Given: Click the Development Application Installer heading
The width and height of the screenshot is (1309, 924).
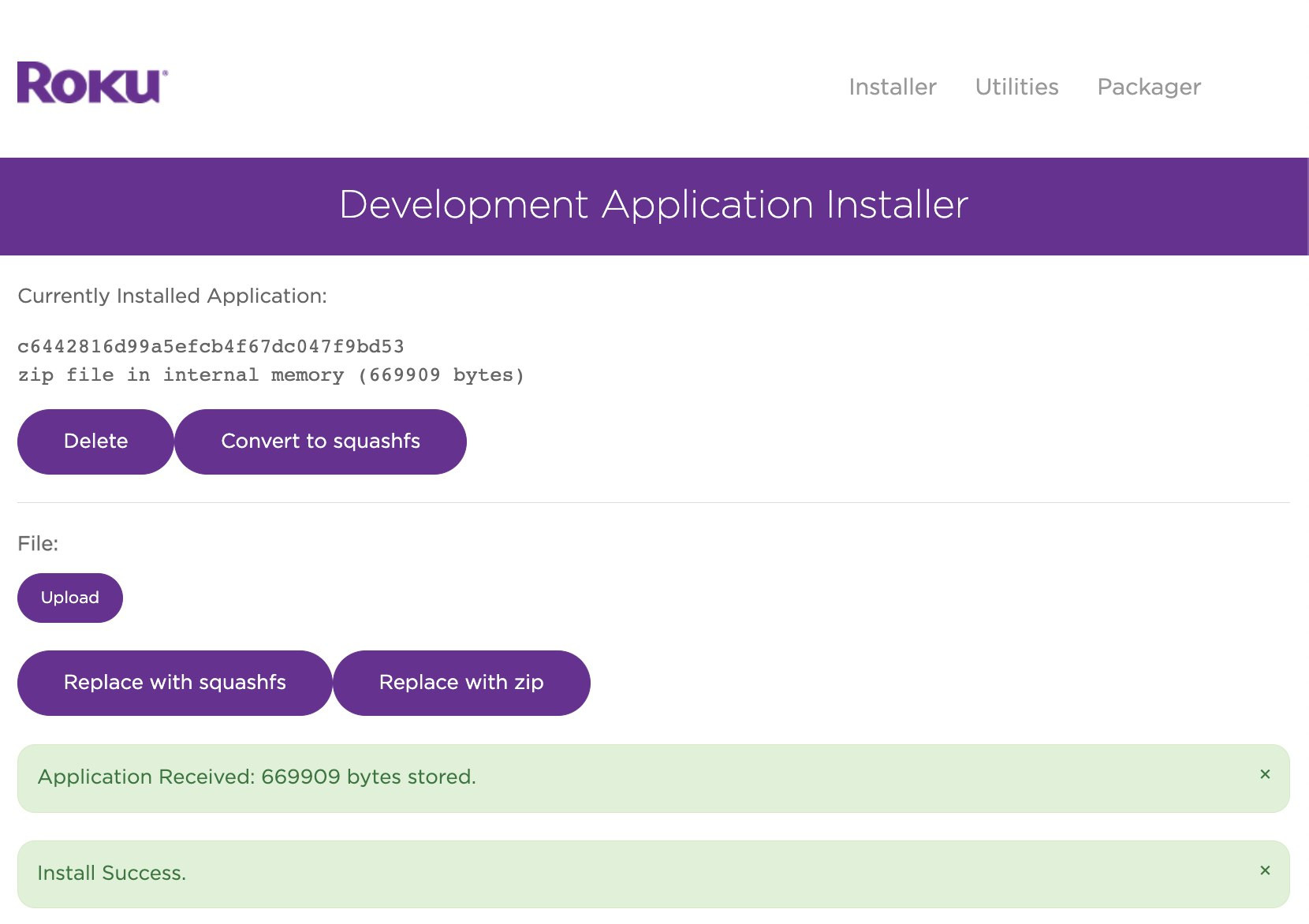Looking at the screenshot, I should coord(654,205).
